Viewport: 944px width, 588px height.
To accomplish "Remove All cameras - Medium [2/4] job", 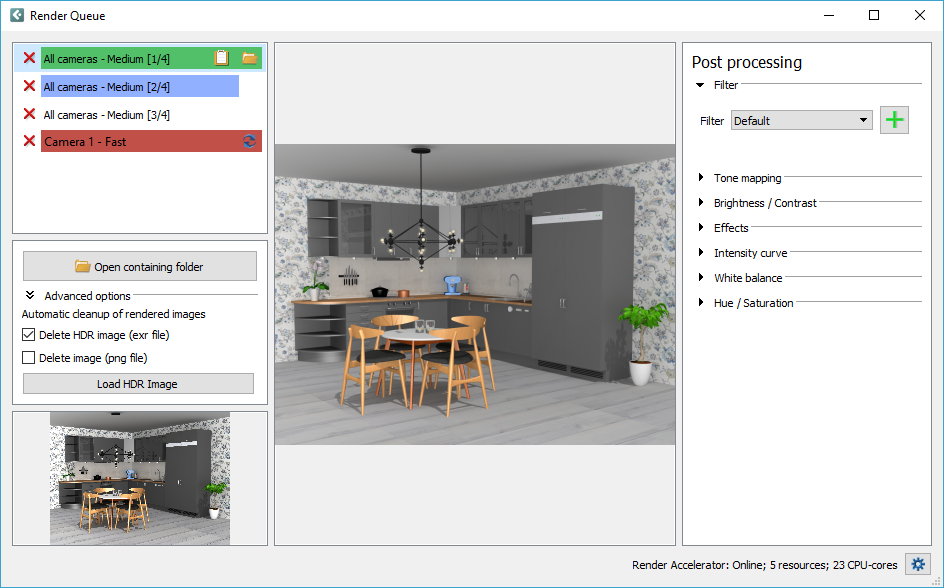I will click(29, 86).
